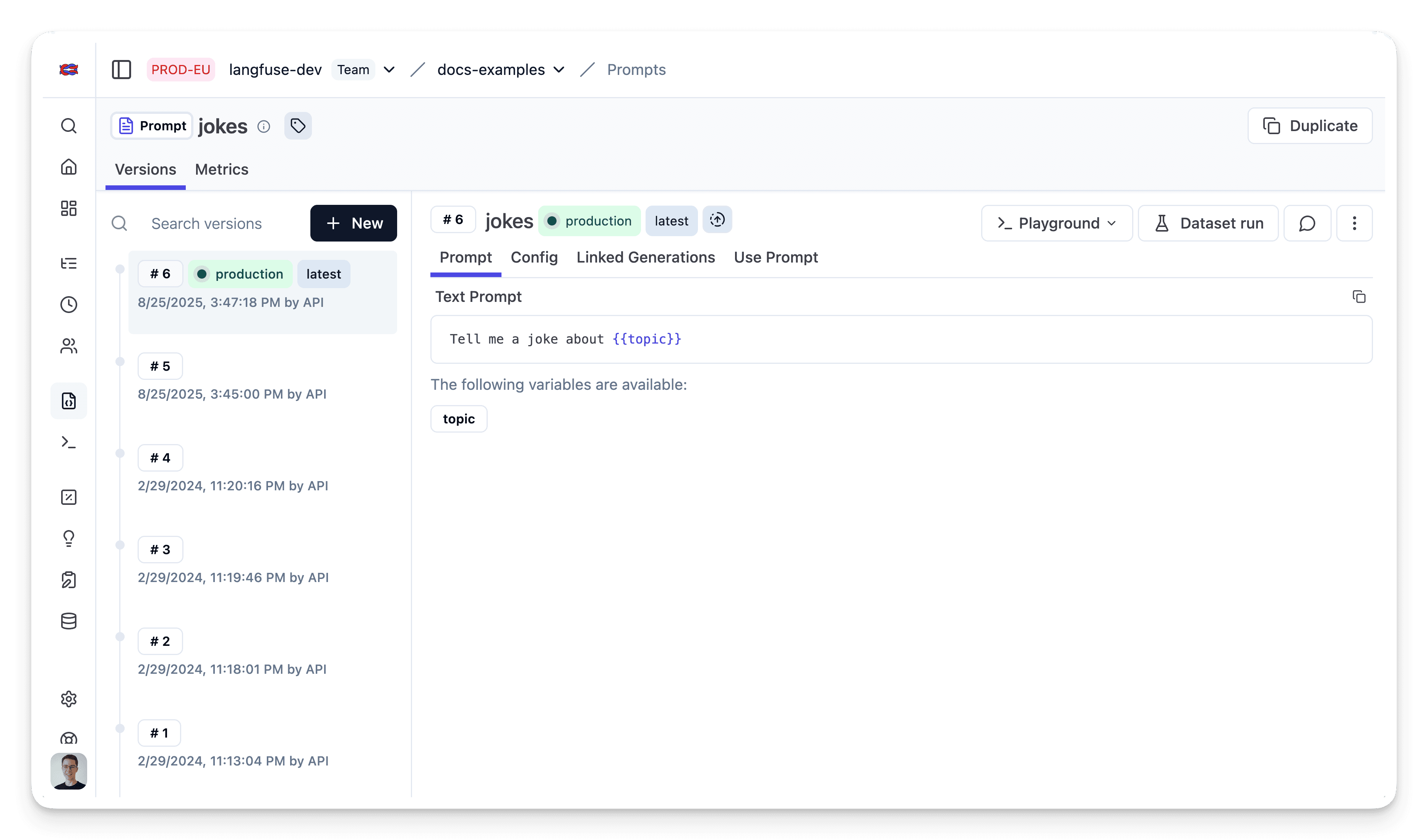Screen dimensions: 1428x840
Task: Open the Linked Generations tab
Action: (x=646, y=258)
